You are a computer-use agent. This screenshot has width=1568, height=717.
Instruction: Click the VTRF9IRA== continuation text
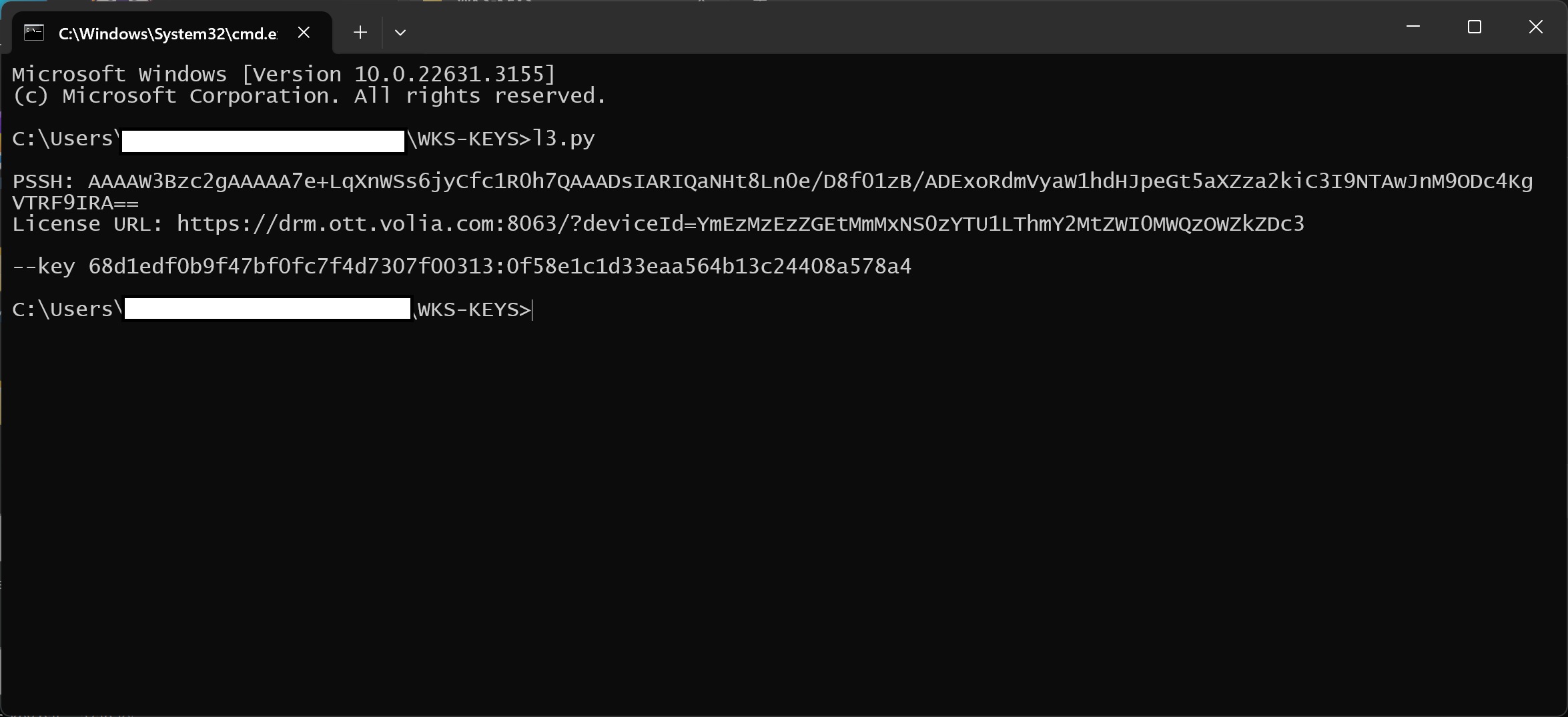coord(75,203)
